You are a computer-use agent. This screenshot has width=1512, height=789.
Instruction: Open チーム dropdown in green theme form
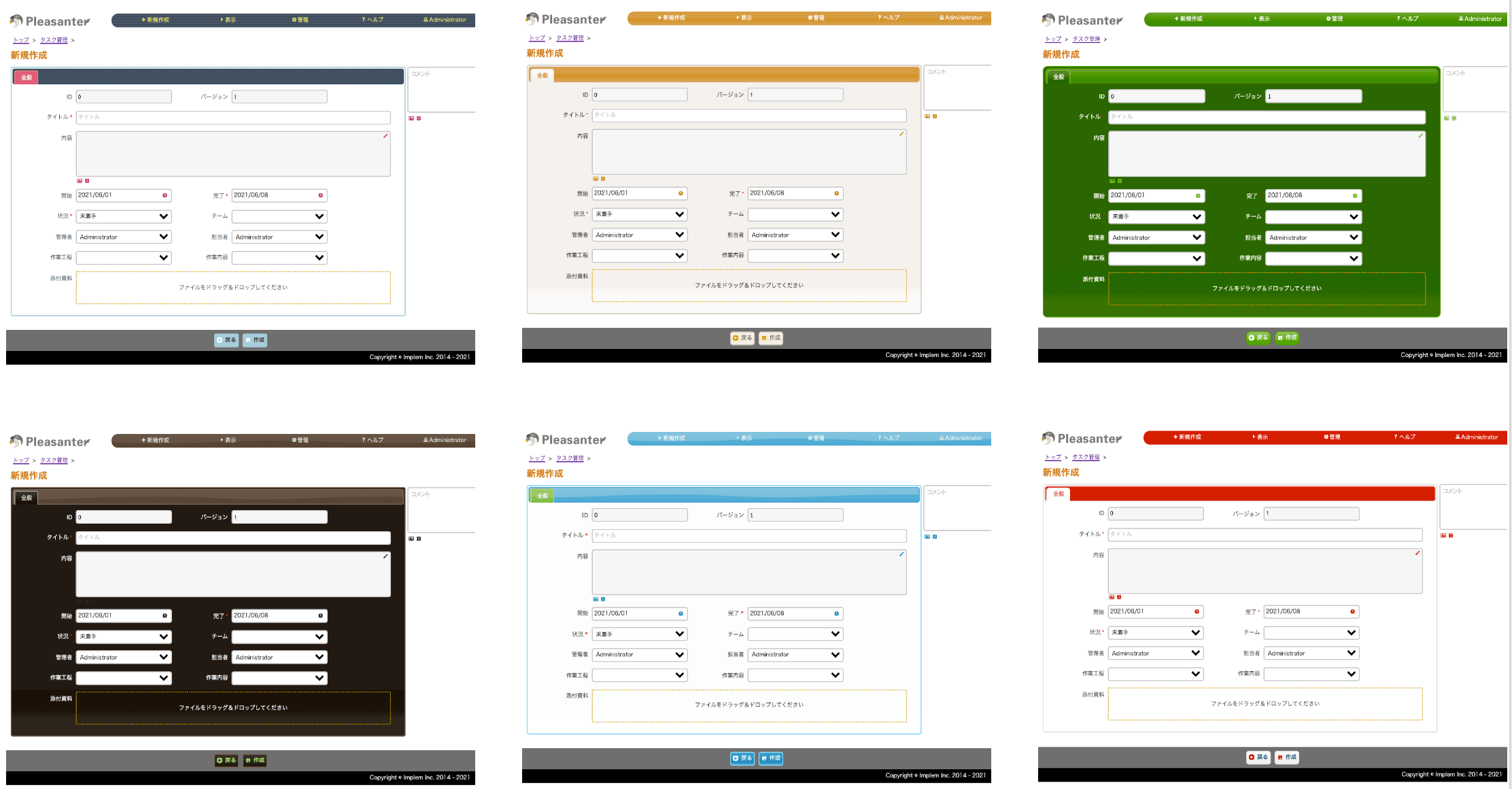(x=1313, y=217)
